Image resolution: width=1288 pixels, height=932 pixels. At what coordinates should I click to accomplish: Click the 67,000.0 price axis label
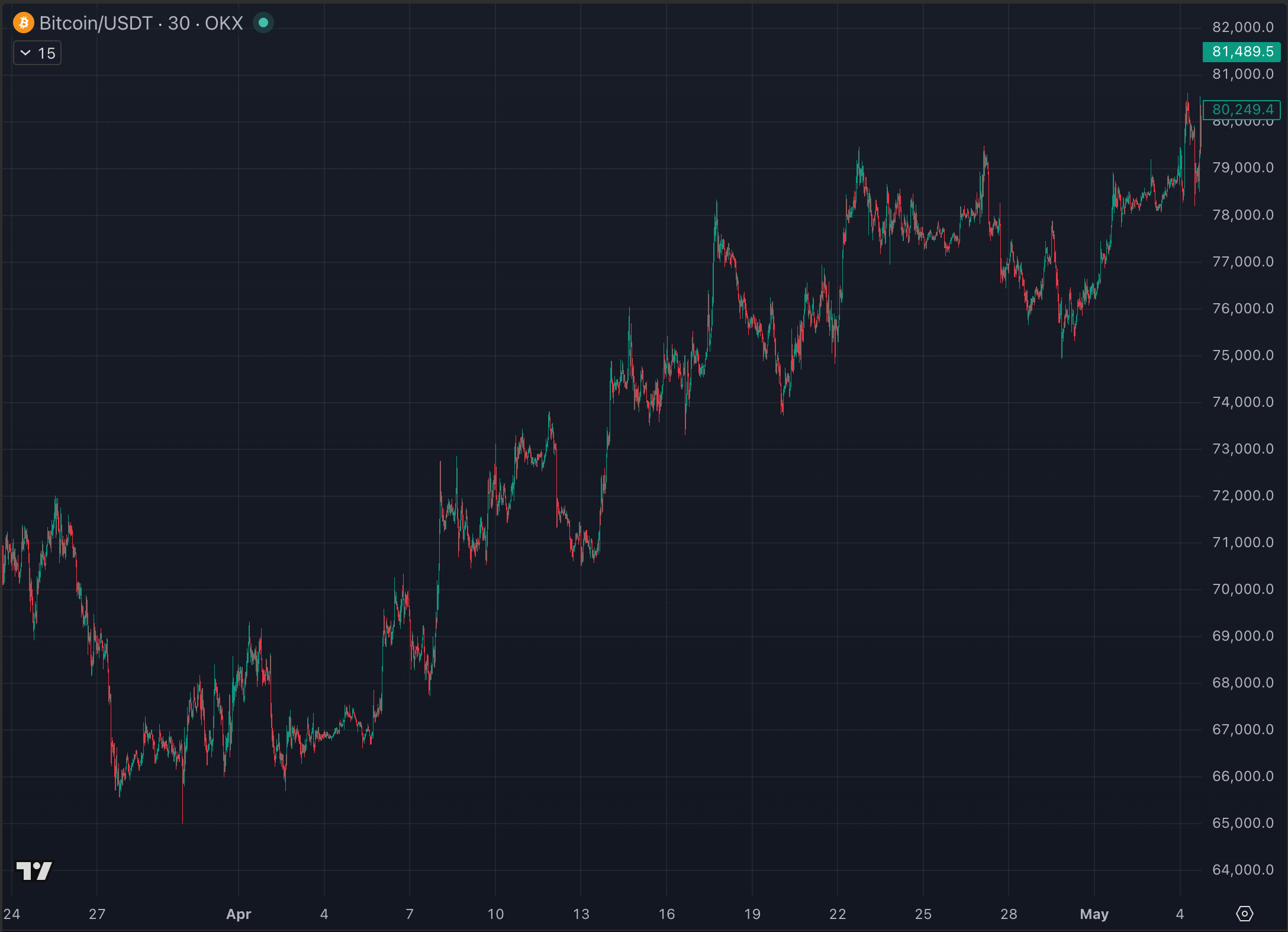pyautogui.click(x=1243, y=729)
